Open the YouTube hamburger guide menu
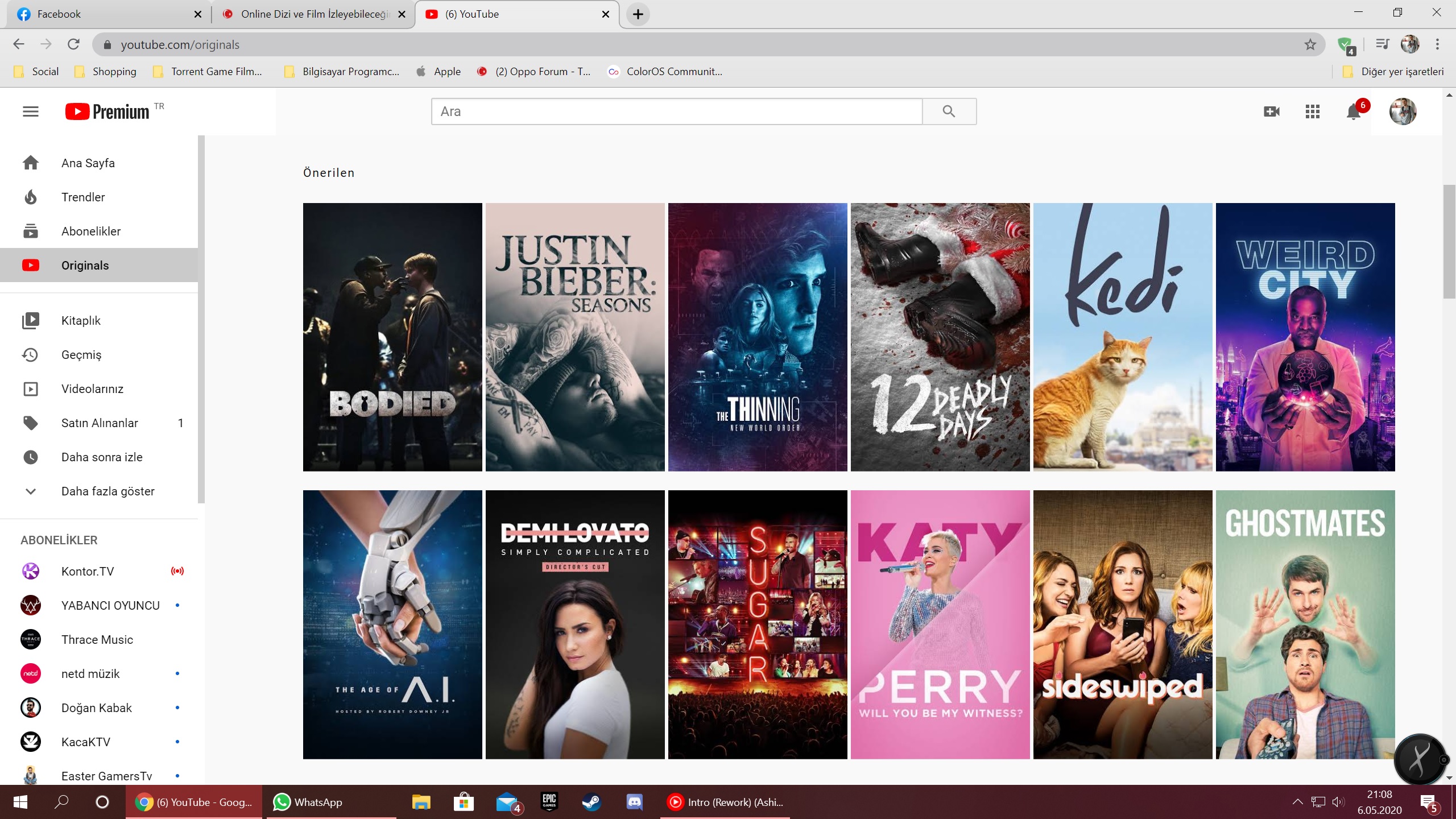 point(31,111)
